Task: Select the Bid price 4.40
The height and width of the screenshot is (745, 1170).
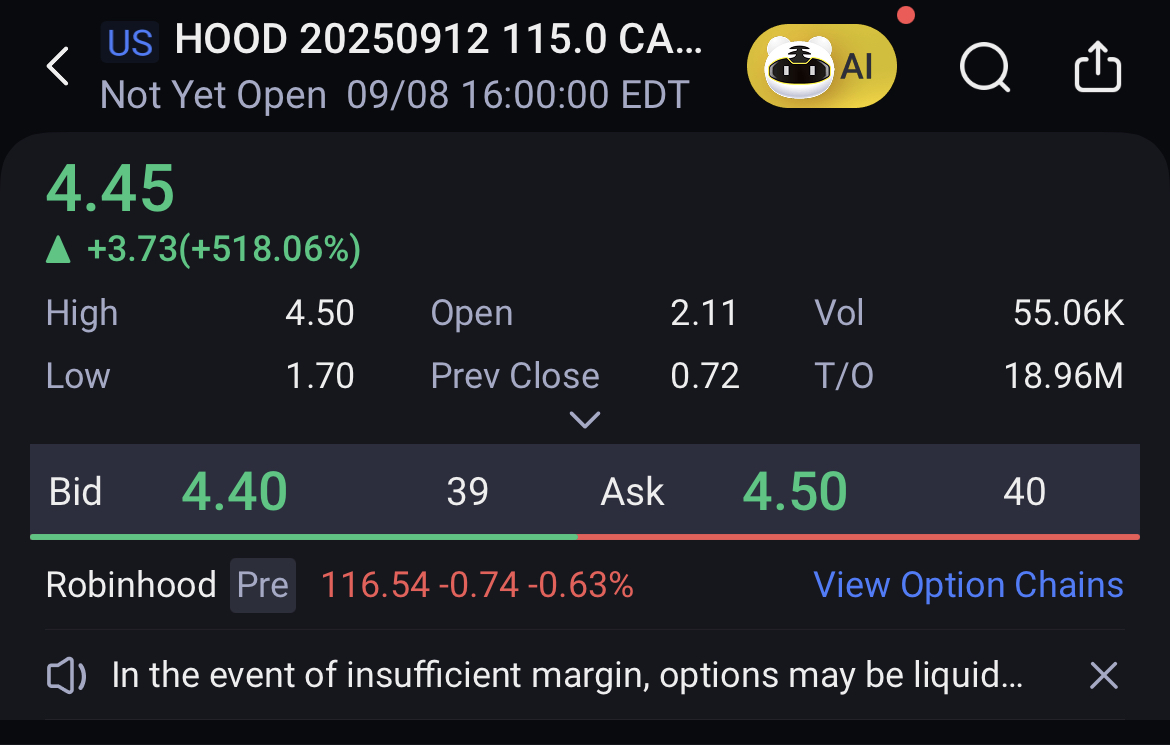Action: click(234, 491)
